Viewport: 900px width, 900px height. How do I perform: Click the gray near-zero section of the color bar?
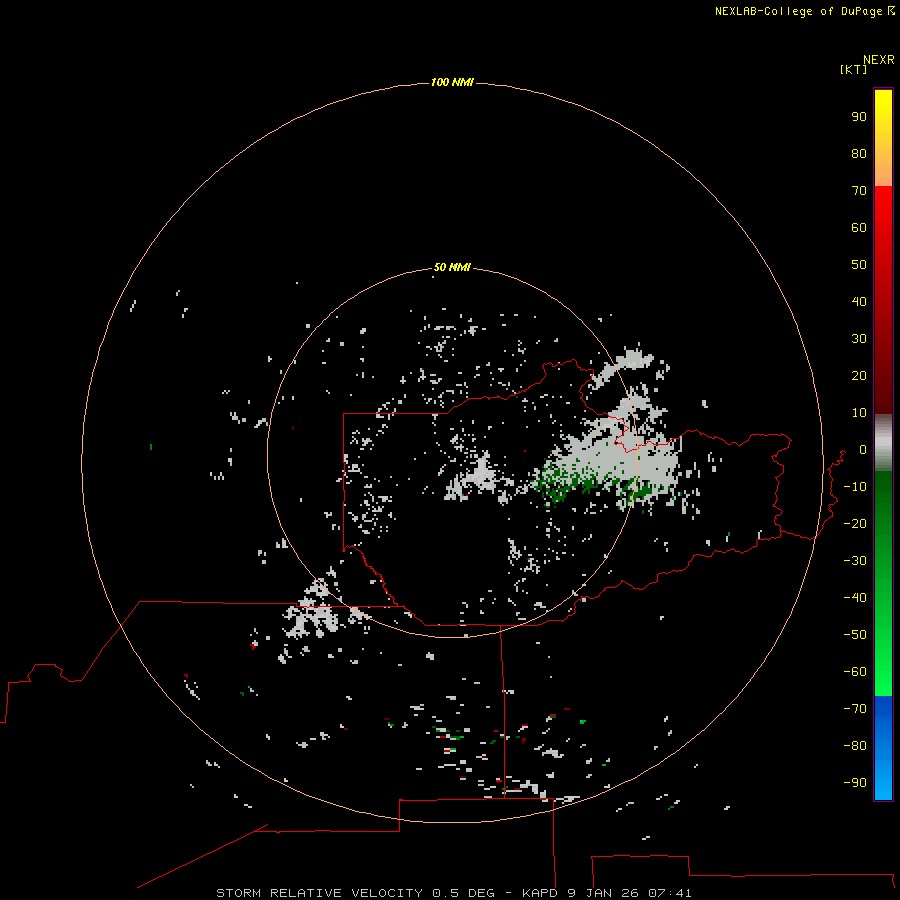[x=883, y=443]
